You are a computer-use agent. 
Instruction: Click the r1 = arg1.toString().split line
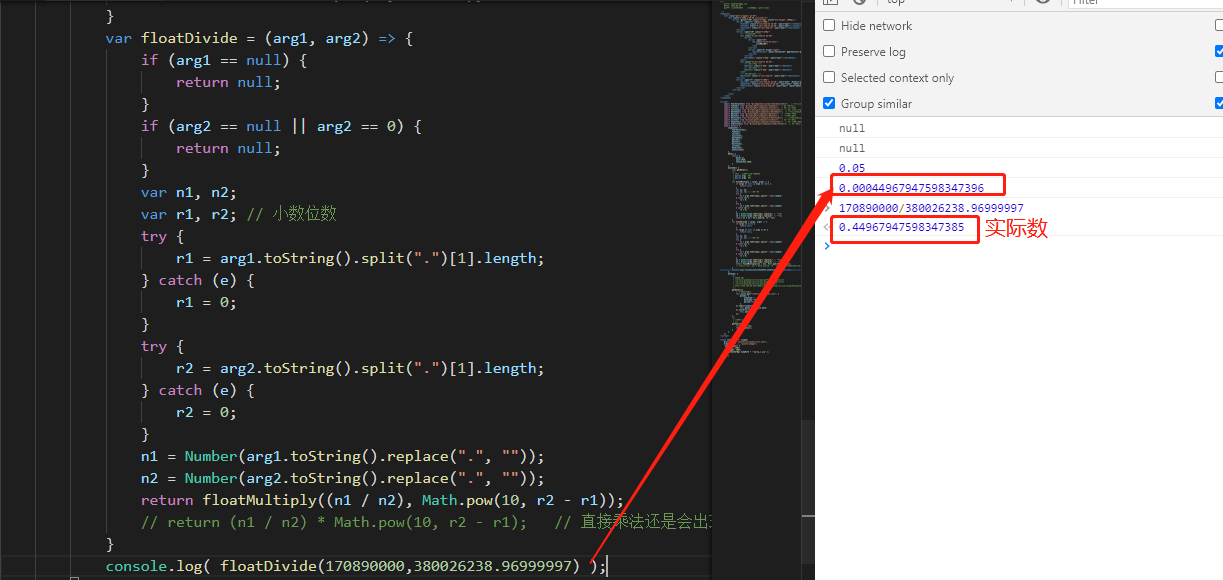pos(360,258)
